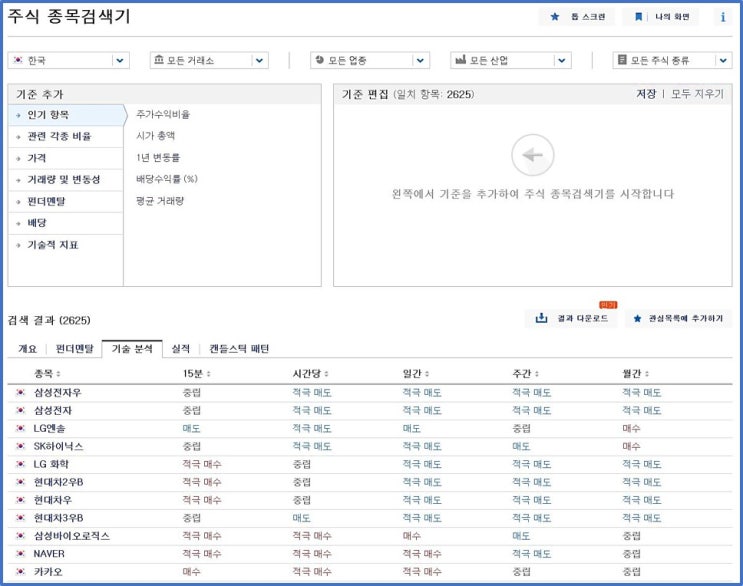Viewport: 743px width, 586px height.
Task: Select the 기술 분석 tab
Action: click(132, 349)
